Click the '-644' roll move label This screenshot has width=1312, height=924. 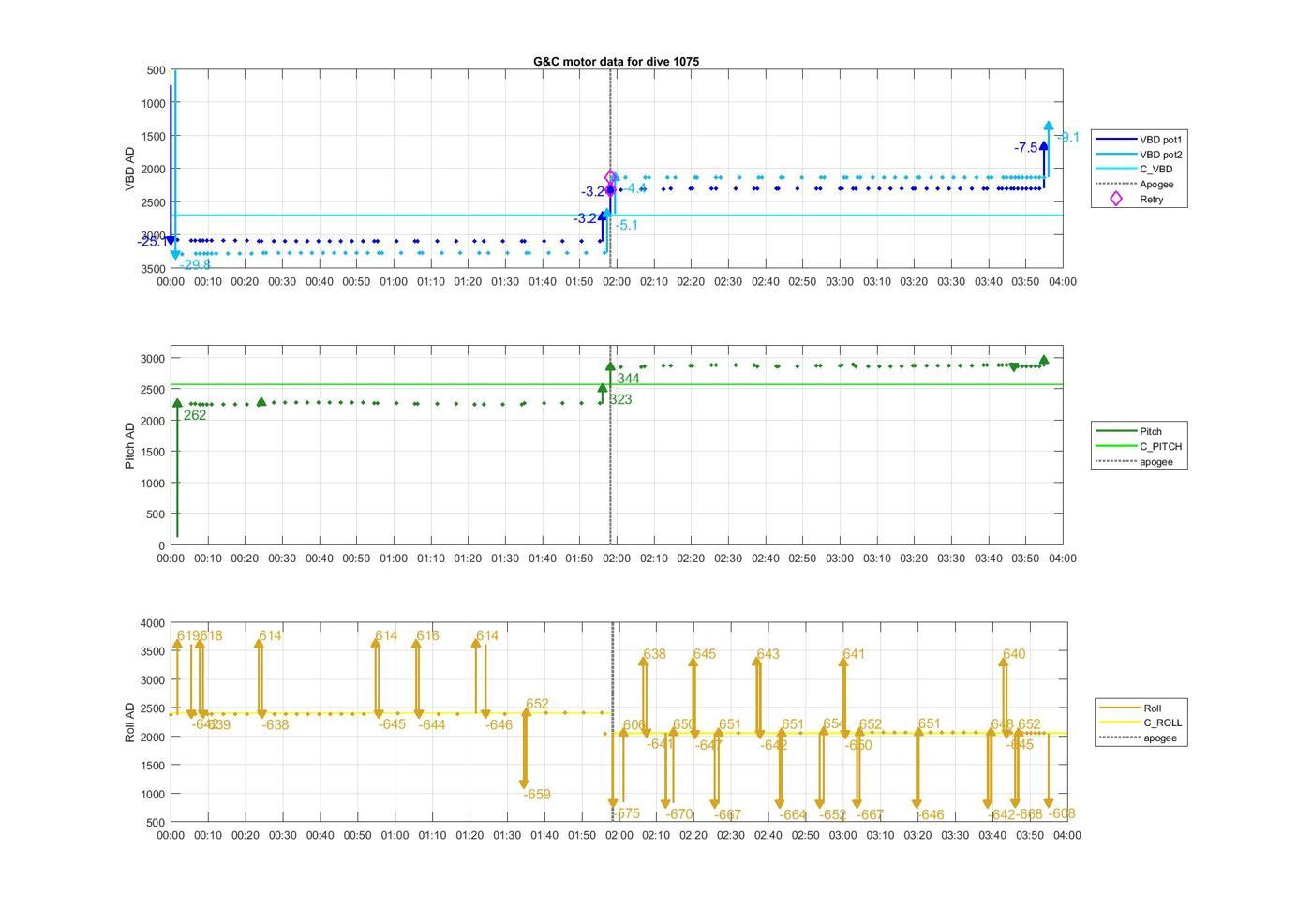pos(432,725)
